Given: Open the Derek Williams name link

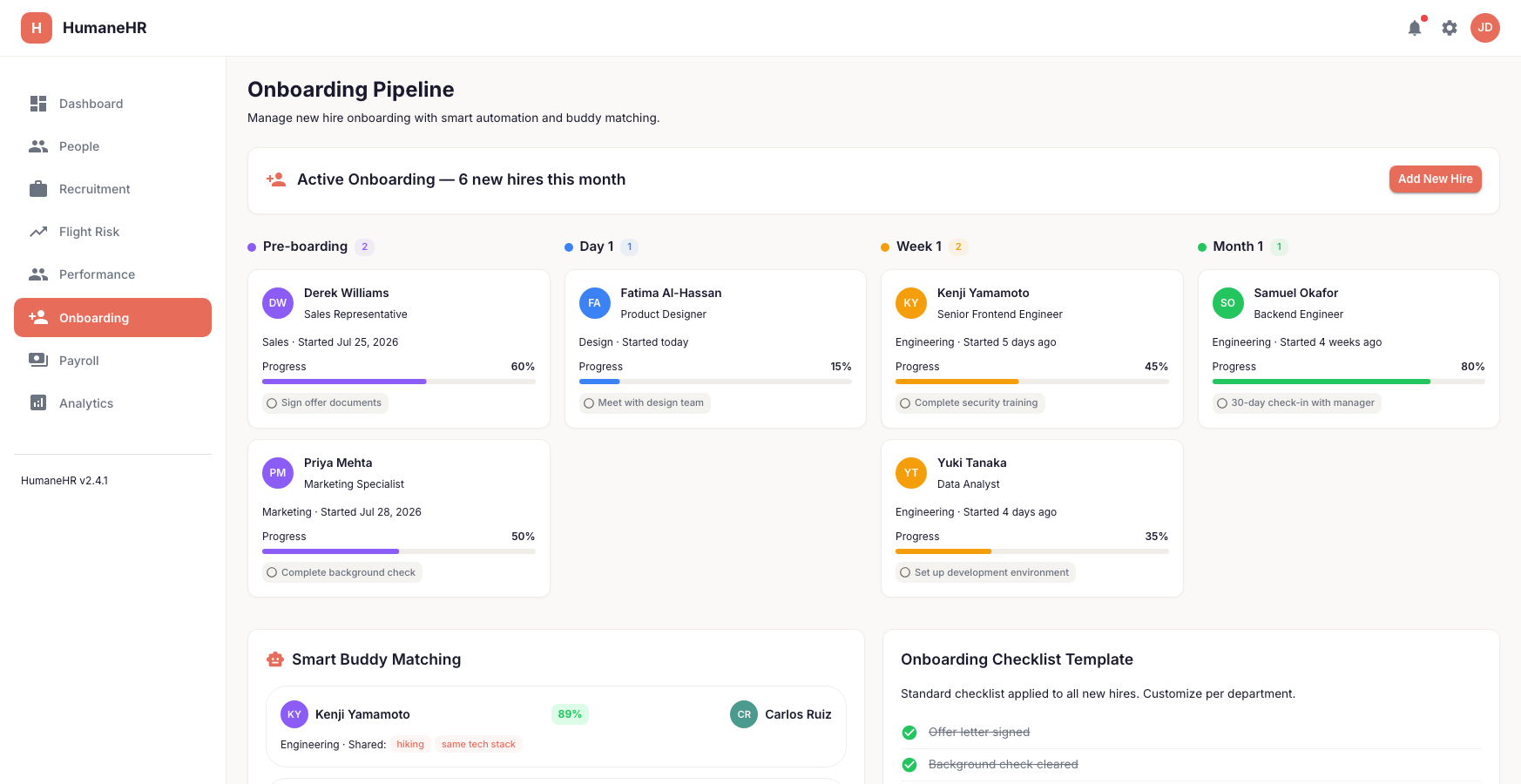Looking at the screenshot, I should 347,294.
